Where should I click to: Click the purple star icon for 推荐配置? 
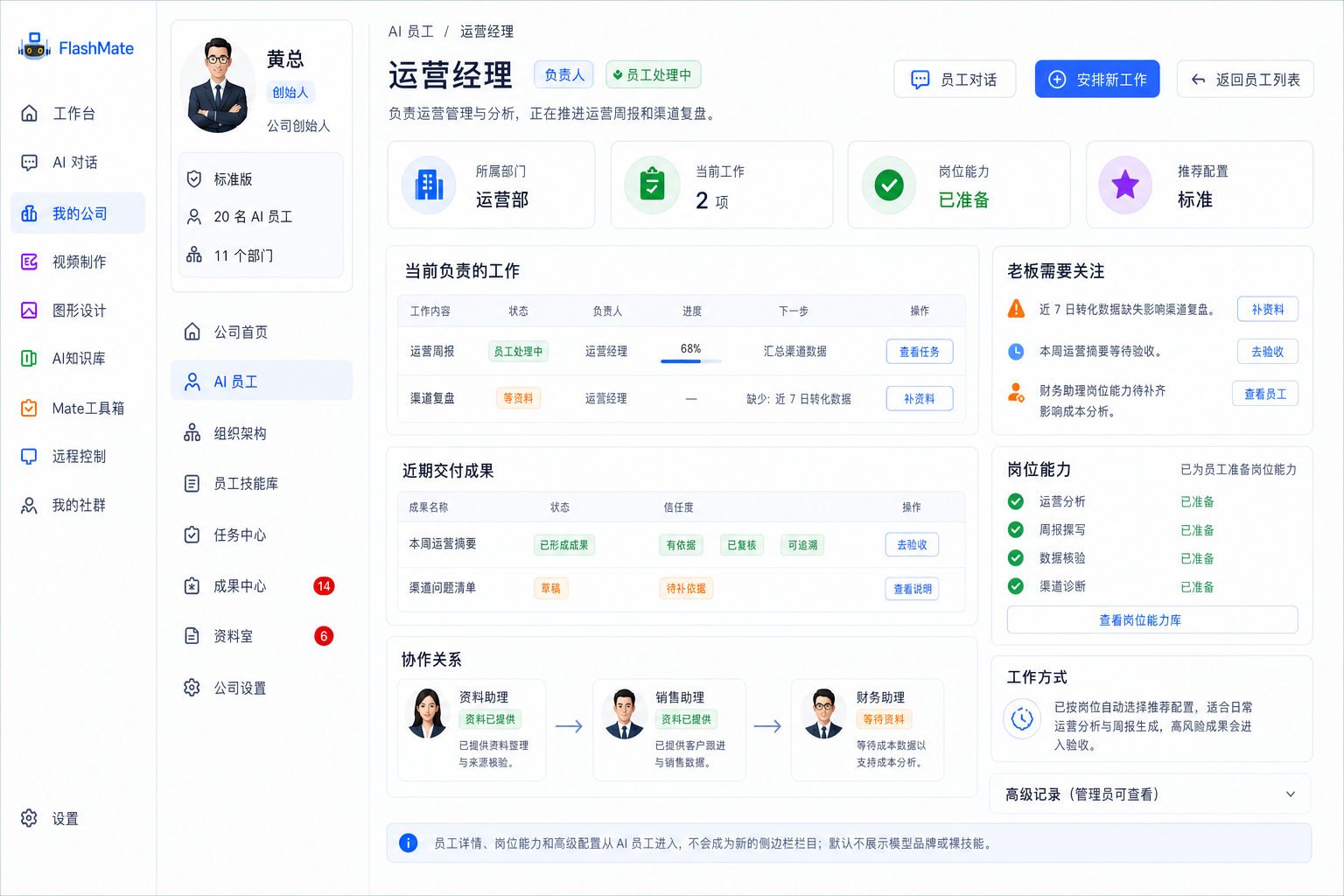1125,185
